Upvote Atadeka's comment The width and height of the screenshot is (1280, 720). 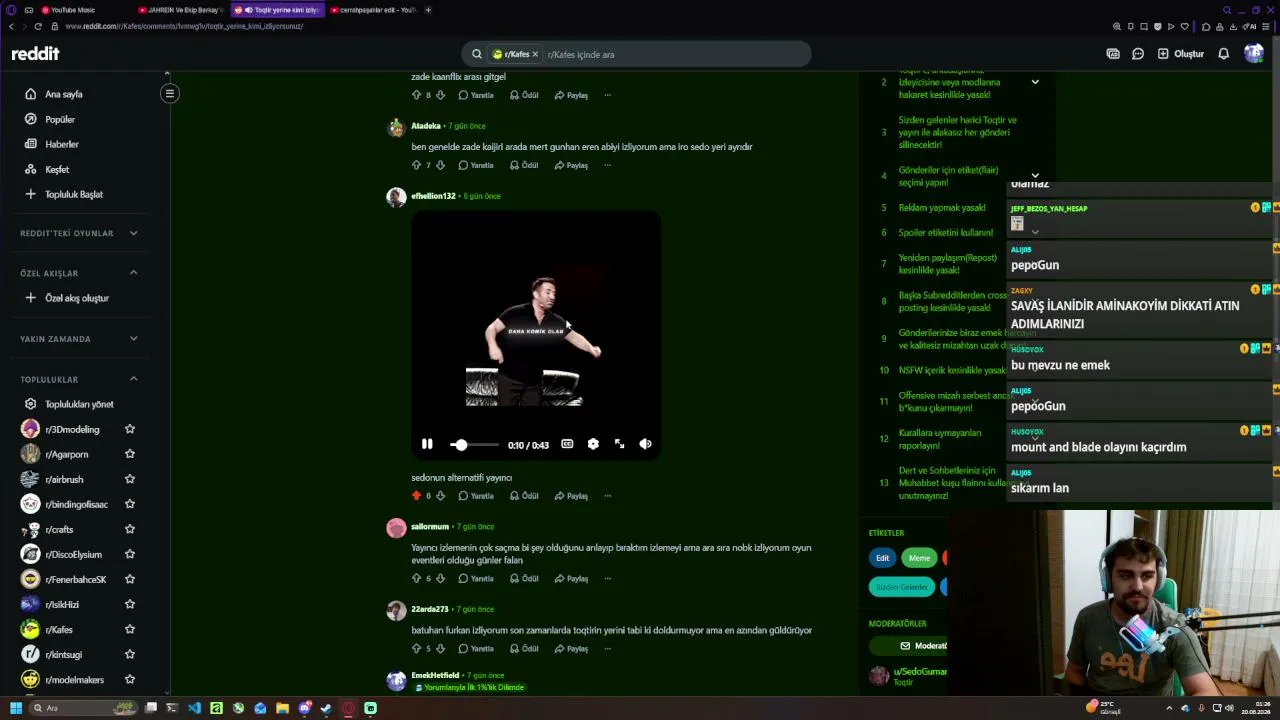(x=416, y=165)
